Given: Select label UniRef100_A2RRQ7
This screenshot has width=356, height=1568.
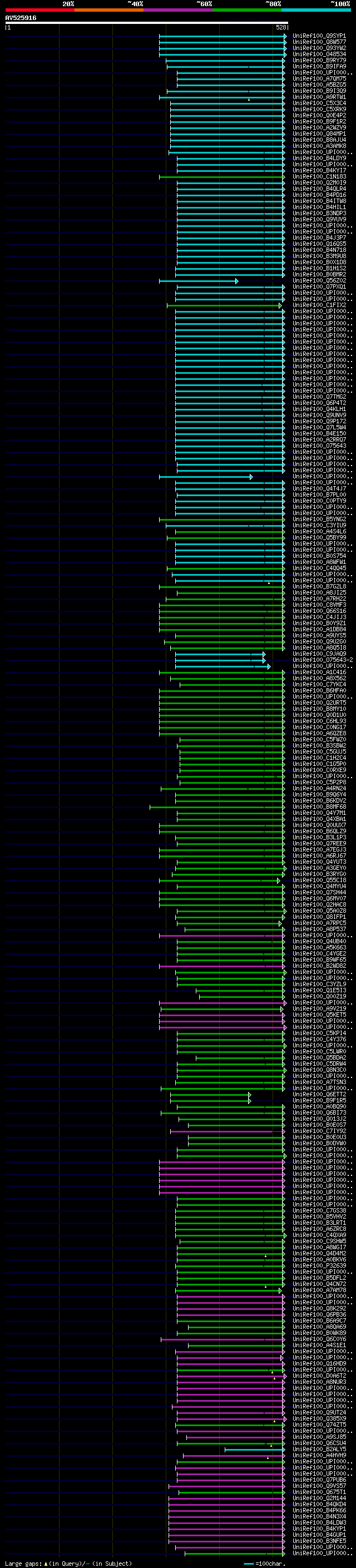Looking at the screenshot, I should point(319,439).
